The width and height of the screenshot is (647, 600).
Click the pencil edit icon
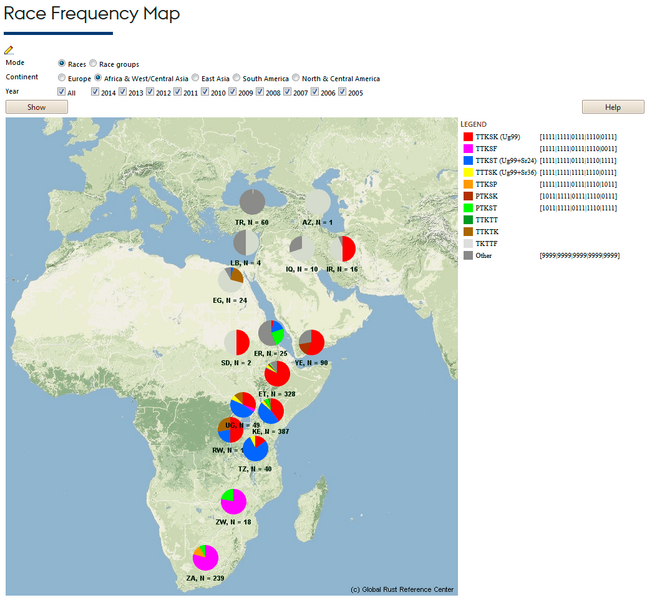click(x=9, y=49)
